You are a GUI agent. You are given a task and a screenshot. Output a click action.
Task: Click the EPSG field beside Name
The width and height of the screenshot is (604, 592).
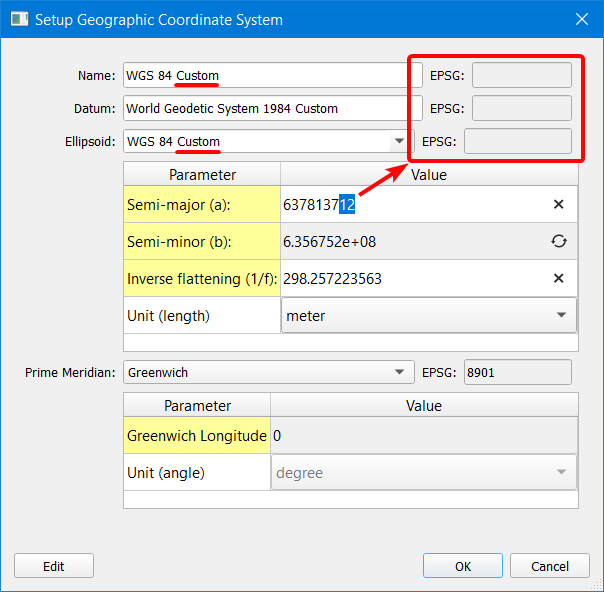[x=521, y=76]
